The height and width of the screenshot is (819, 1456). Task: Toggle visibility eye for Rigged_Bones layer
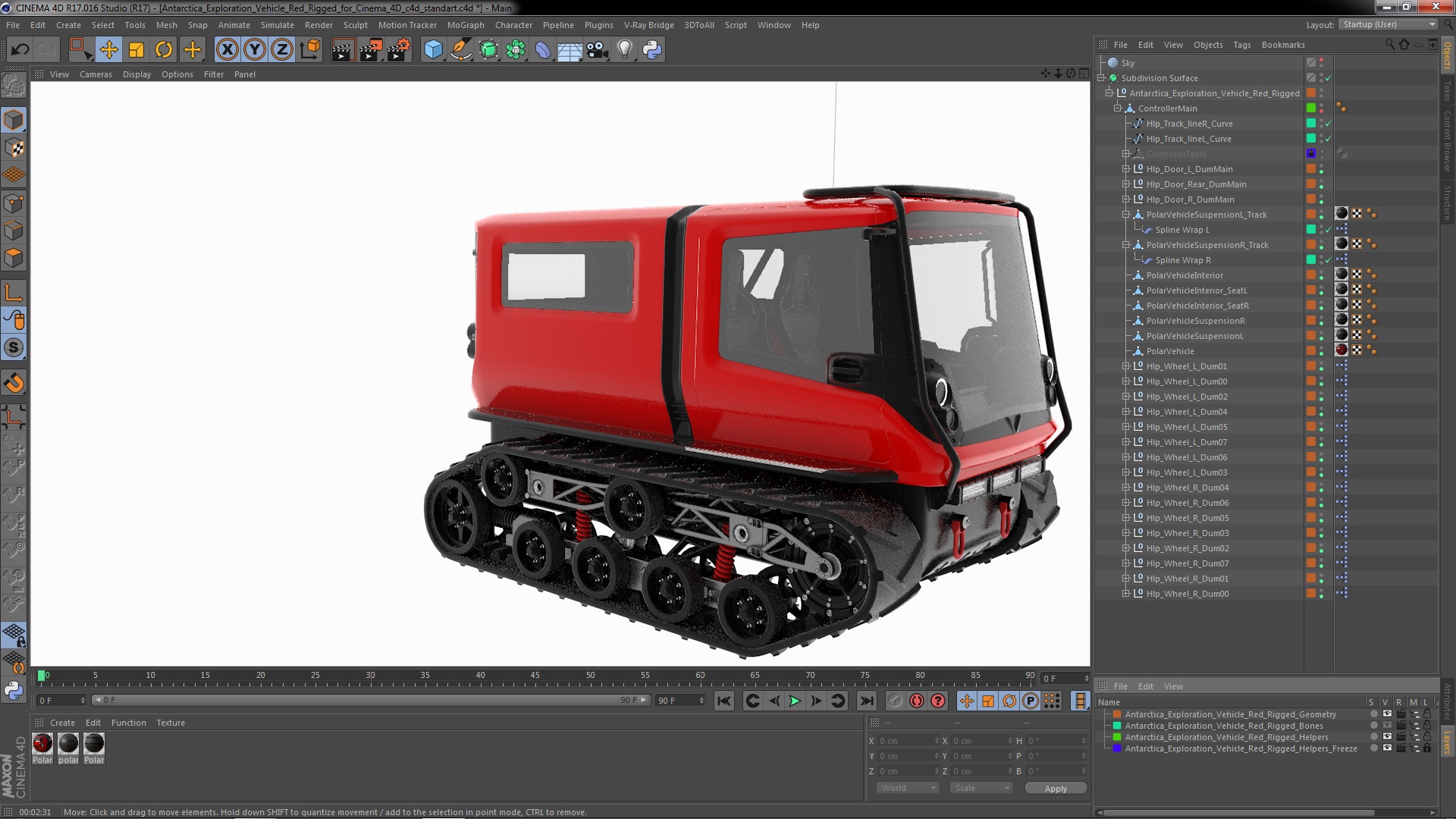[1387, 726]
